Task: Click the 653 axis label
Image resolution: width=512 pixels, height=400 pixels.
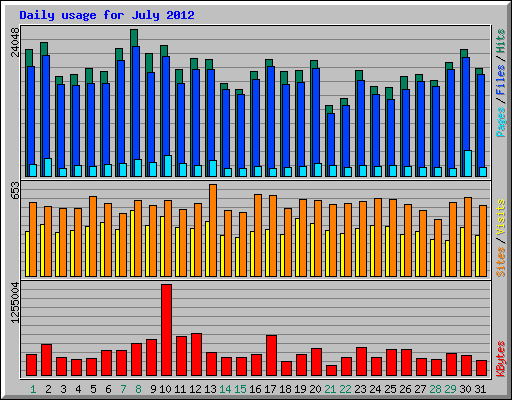Action: click(15, 190)
